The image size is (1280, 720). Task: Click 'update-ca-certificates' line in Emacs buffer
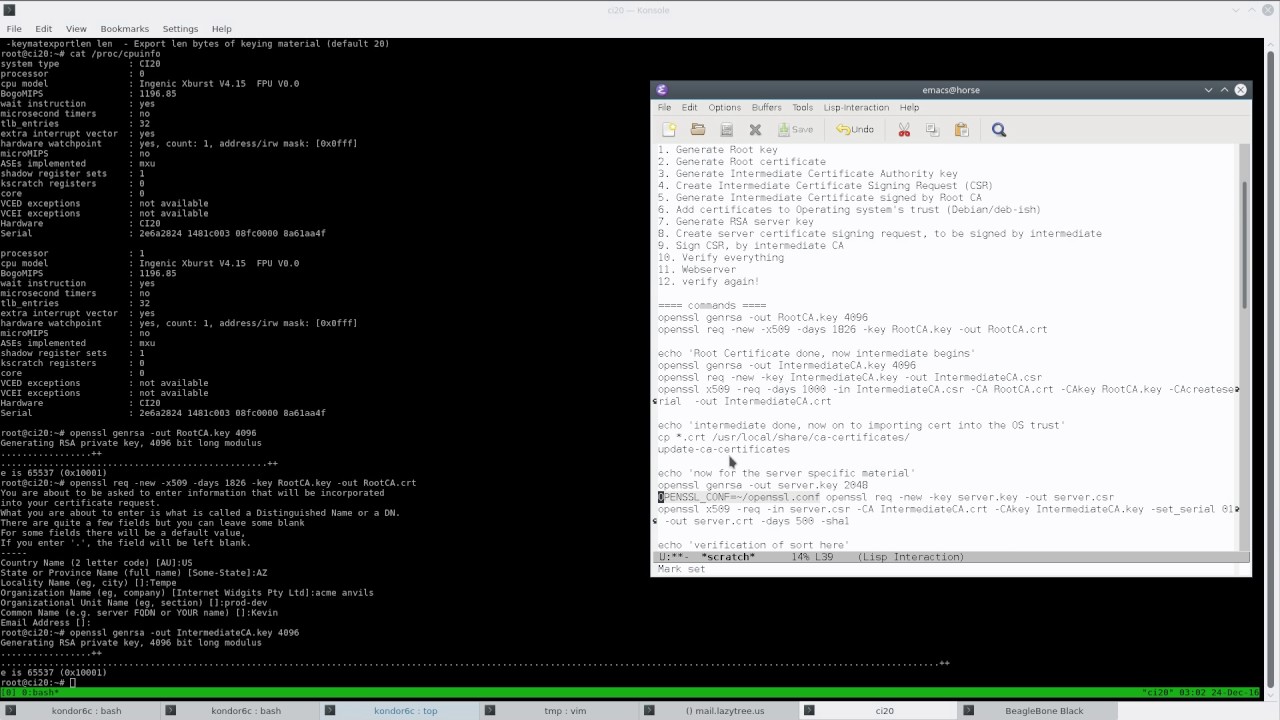point(723,450)
